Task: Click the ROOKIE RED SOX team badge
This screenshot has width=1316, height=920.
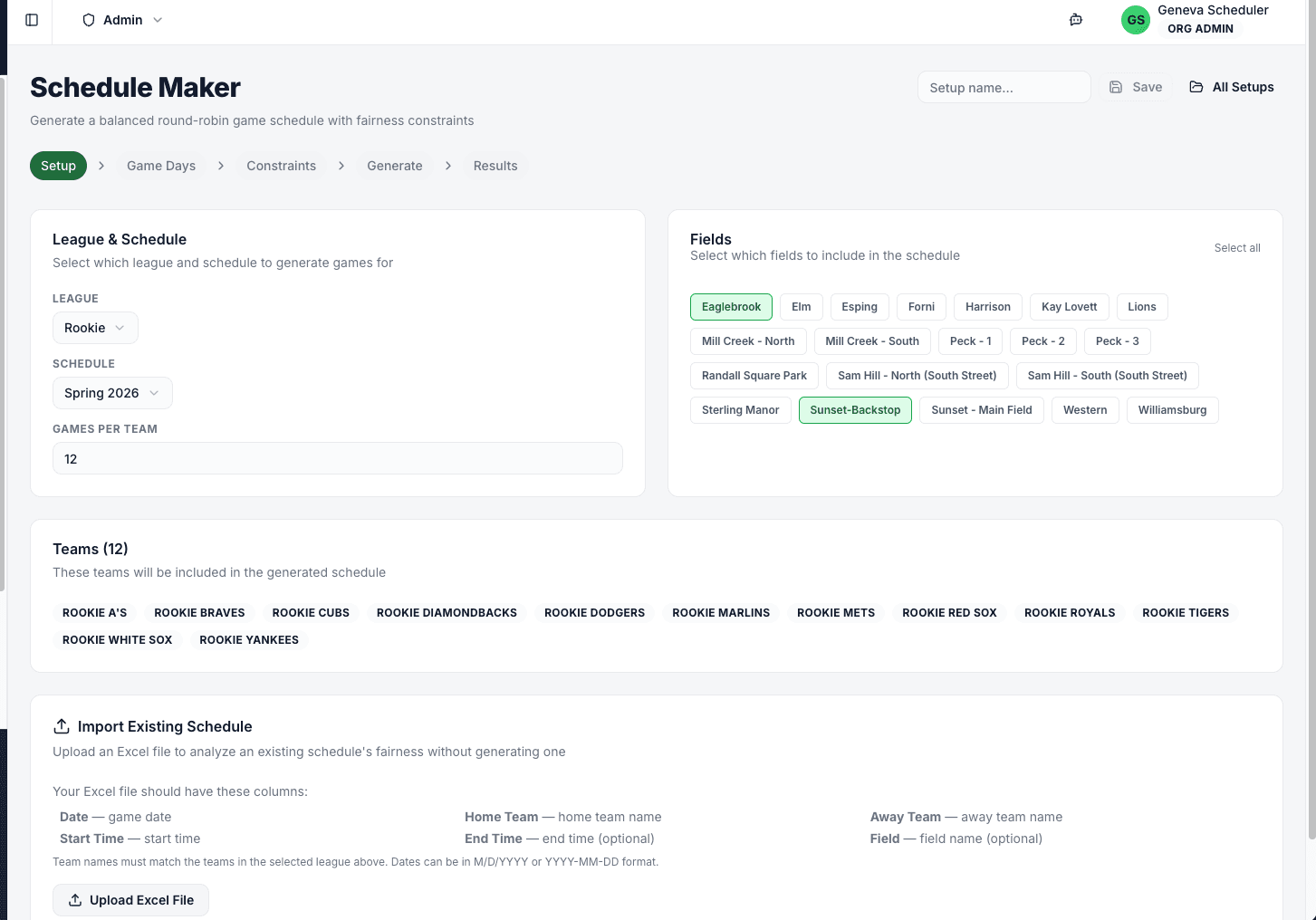Action: tap(949, 613)
